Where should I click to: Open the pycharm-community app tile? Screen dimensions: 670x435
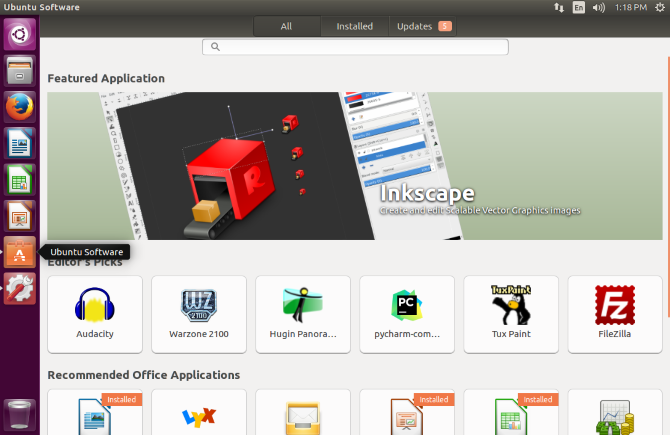coord(407,314)
